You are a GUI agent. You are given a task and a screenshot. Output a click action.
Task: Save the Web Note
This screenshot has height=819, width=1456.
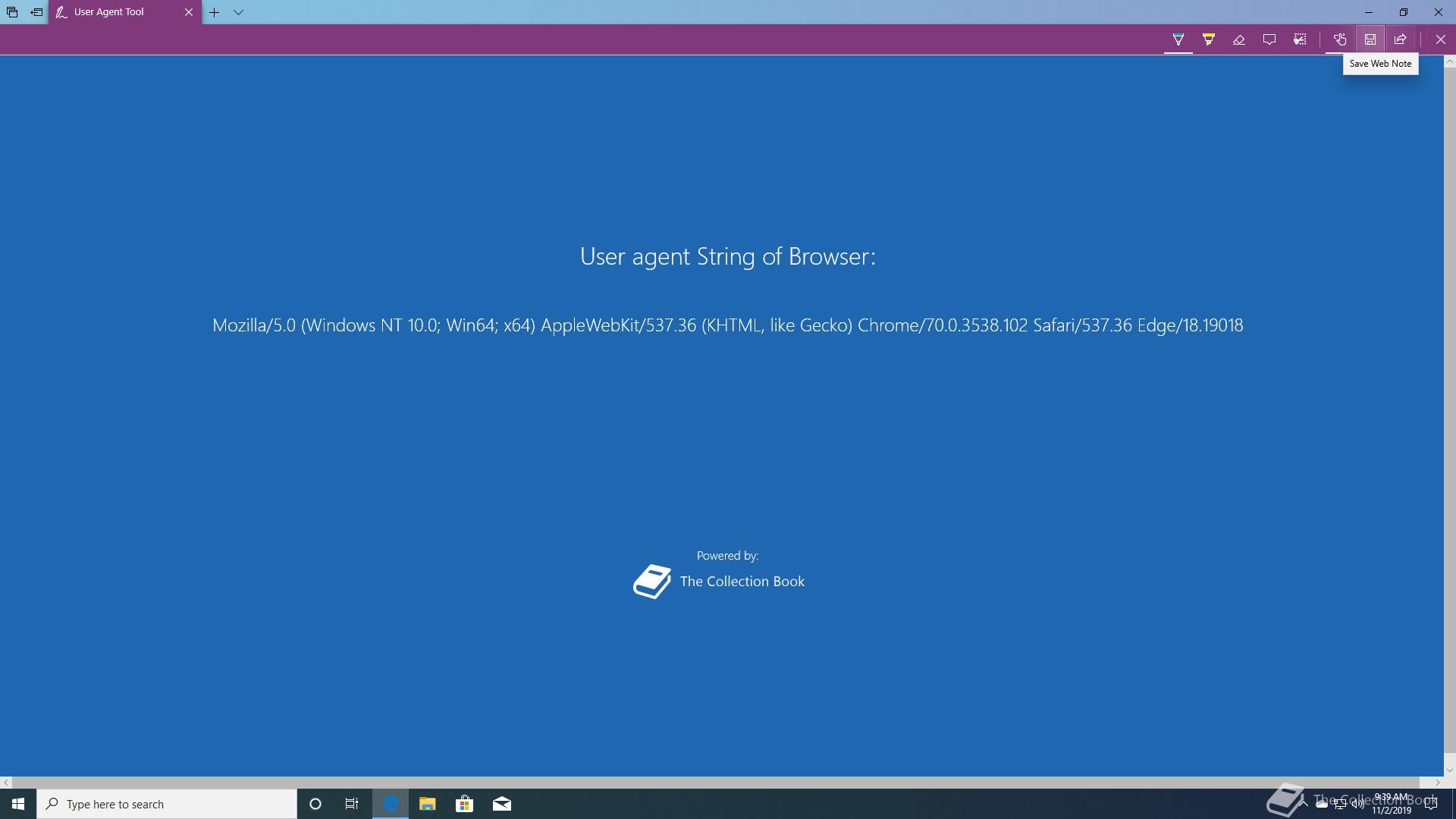click(1370, 39)
